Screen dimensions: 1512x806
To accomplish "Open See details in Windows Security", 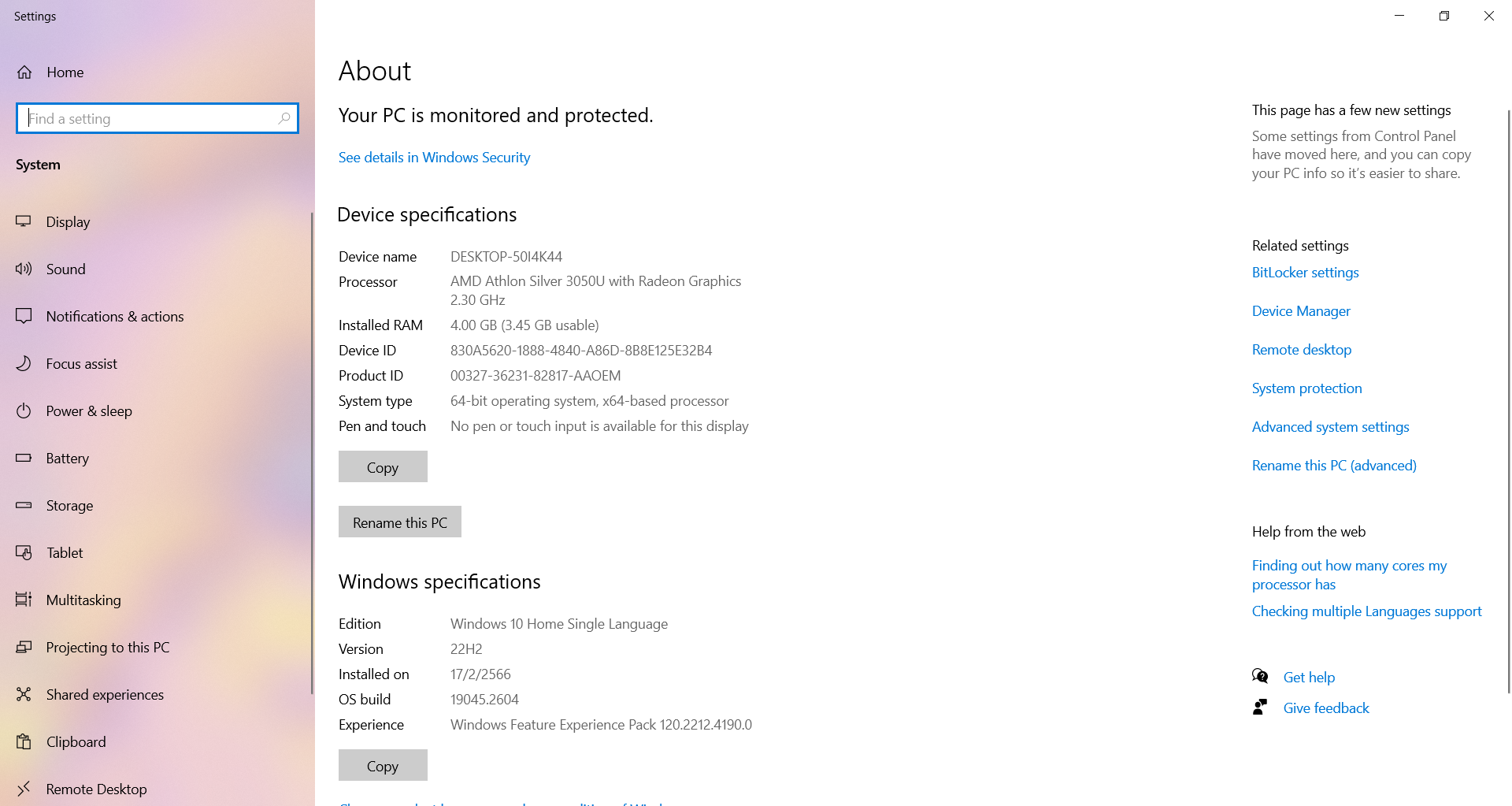I will [434, 157].
